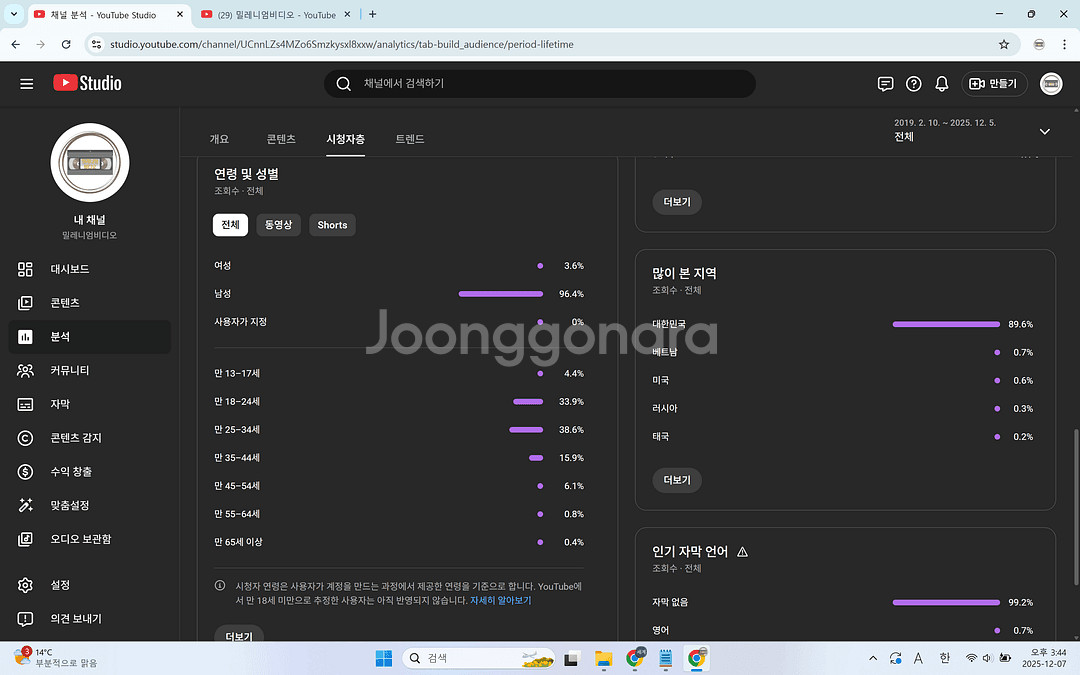Viewport: 1080px width, 675px height.
Task: Open the hamburger menu in YouTube Studio
Action: 27,84
